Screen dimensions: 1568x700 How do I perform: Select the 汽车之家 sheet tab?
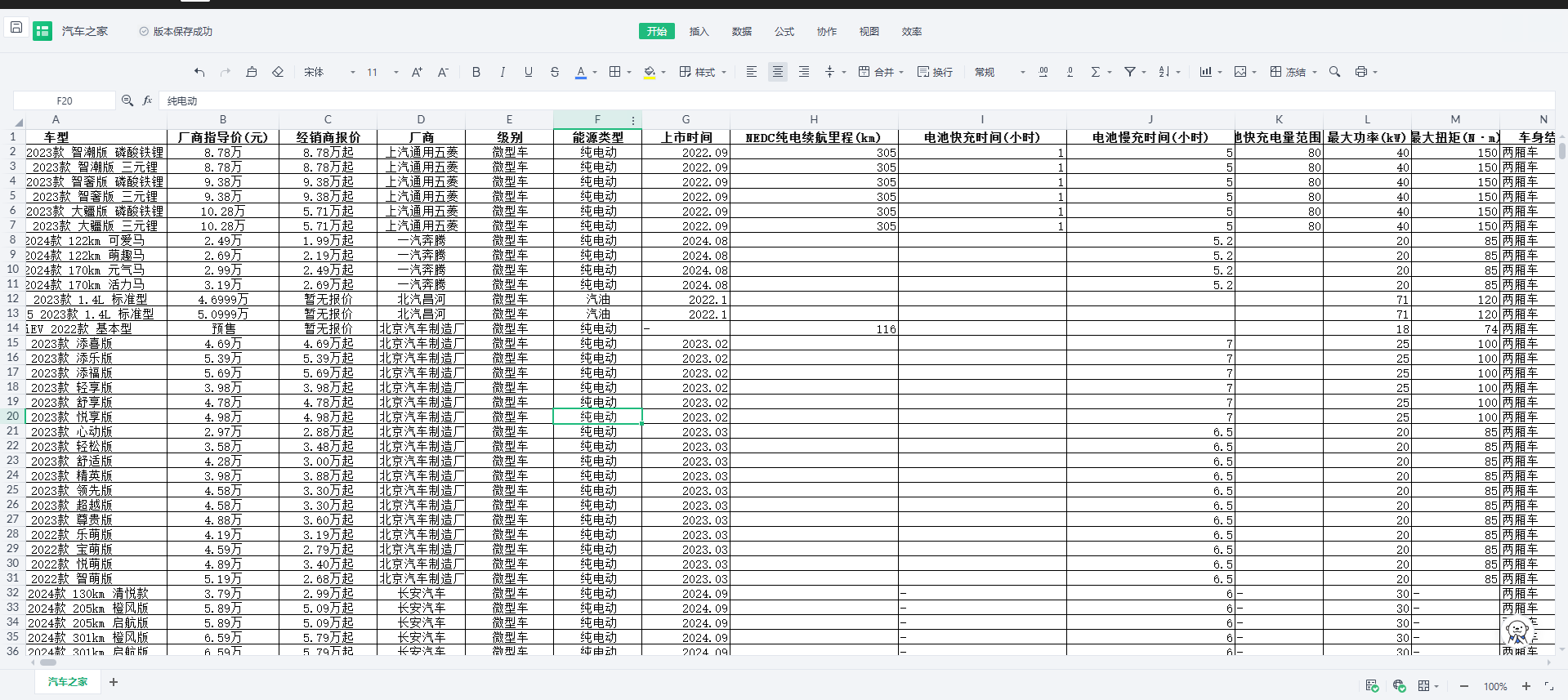67,681
